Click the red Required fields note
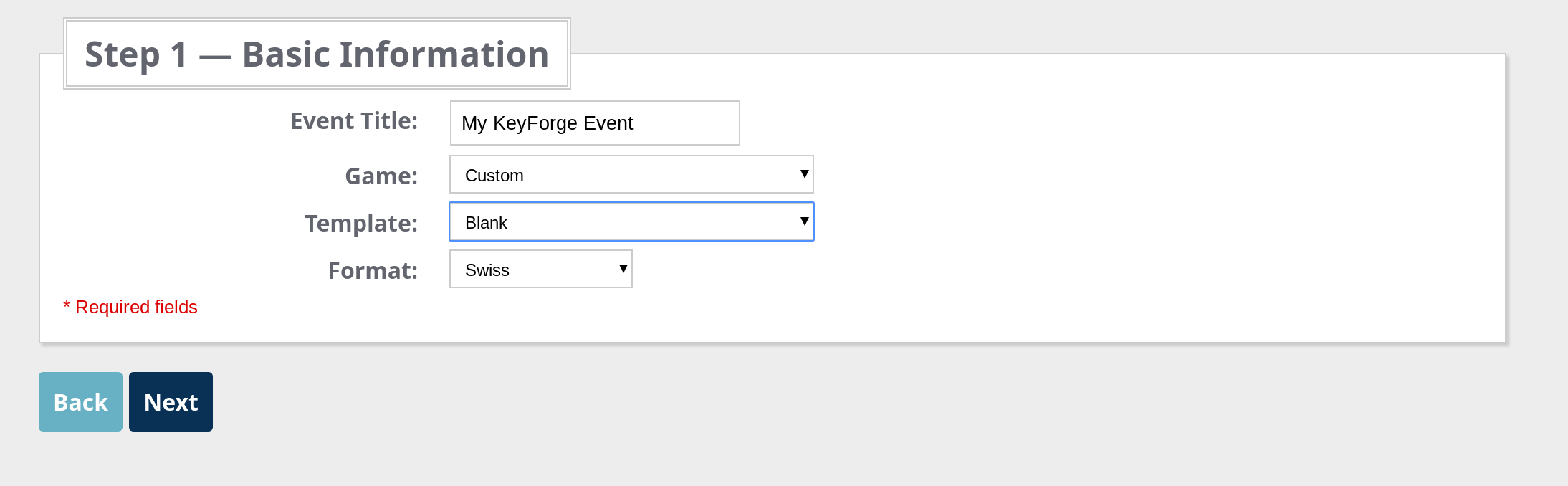 point(136,307)
